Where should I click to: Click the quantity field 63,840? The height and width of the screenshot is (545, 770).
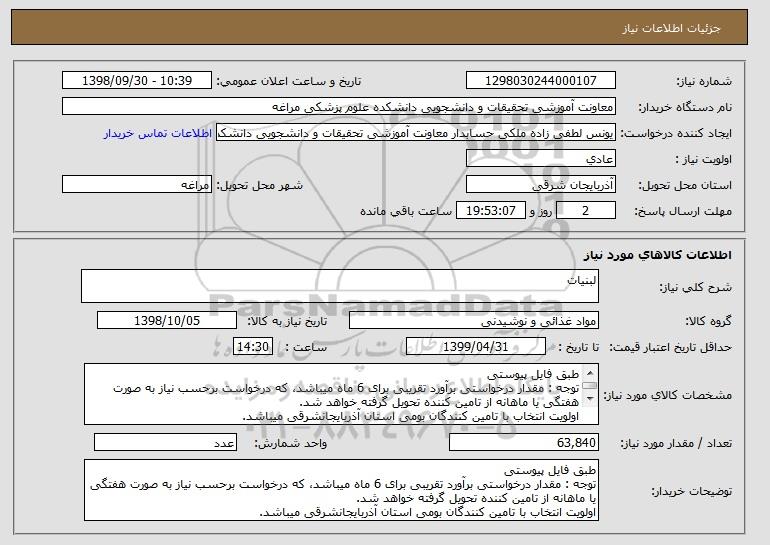click(x=524, y=442)
